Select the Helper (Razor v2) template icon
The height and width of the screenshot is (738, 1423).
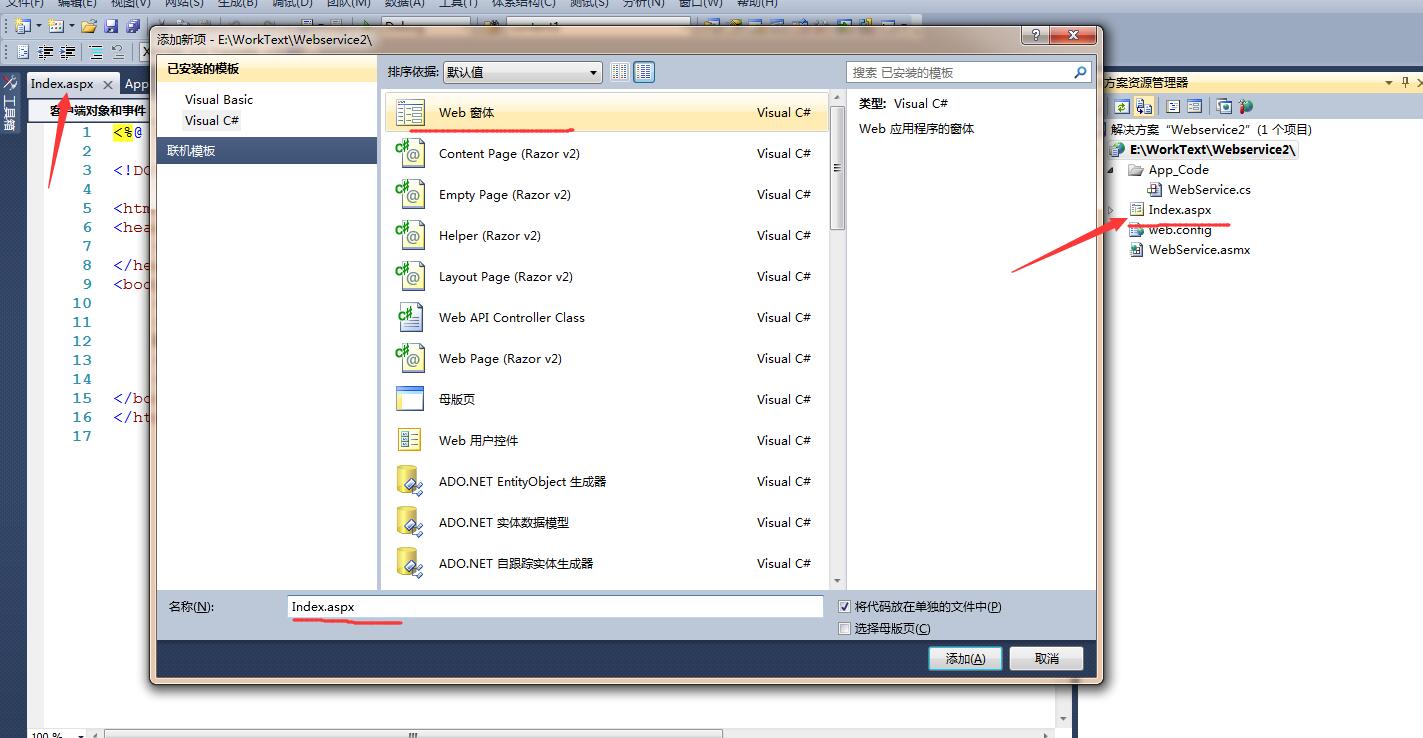click(410, 236)
